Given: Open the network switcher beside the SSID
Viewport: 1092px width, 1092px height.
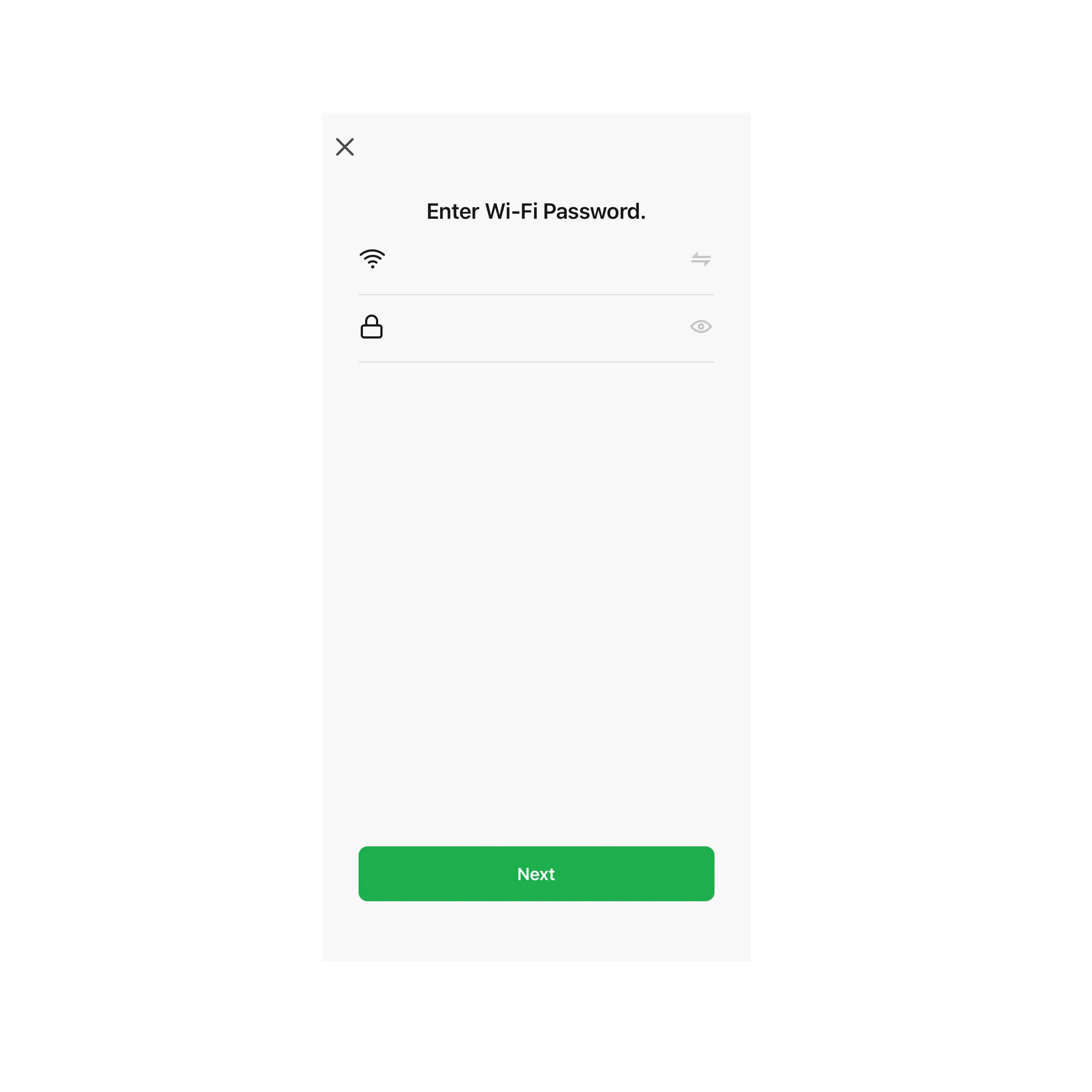Looking at the screenshot, I should (x=701, y=259).
